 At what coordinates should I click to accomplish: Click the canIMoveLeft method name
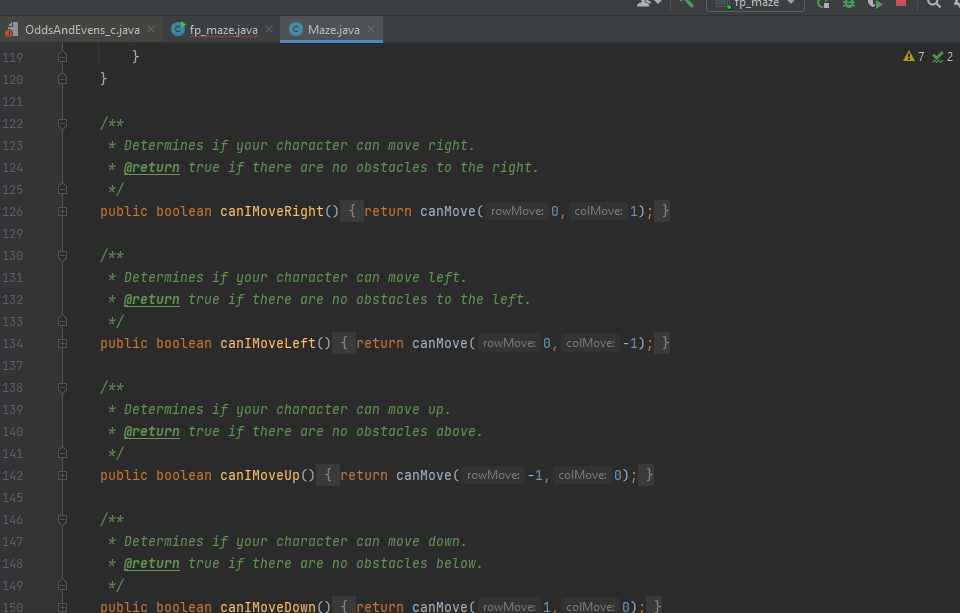coord(268,344)
